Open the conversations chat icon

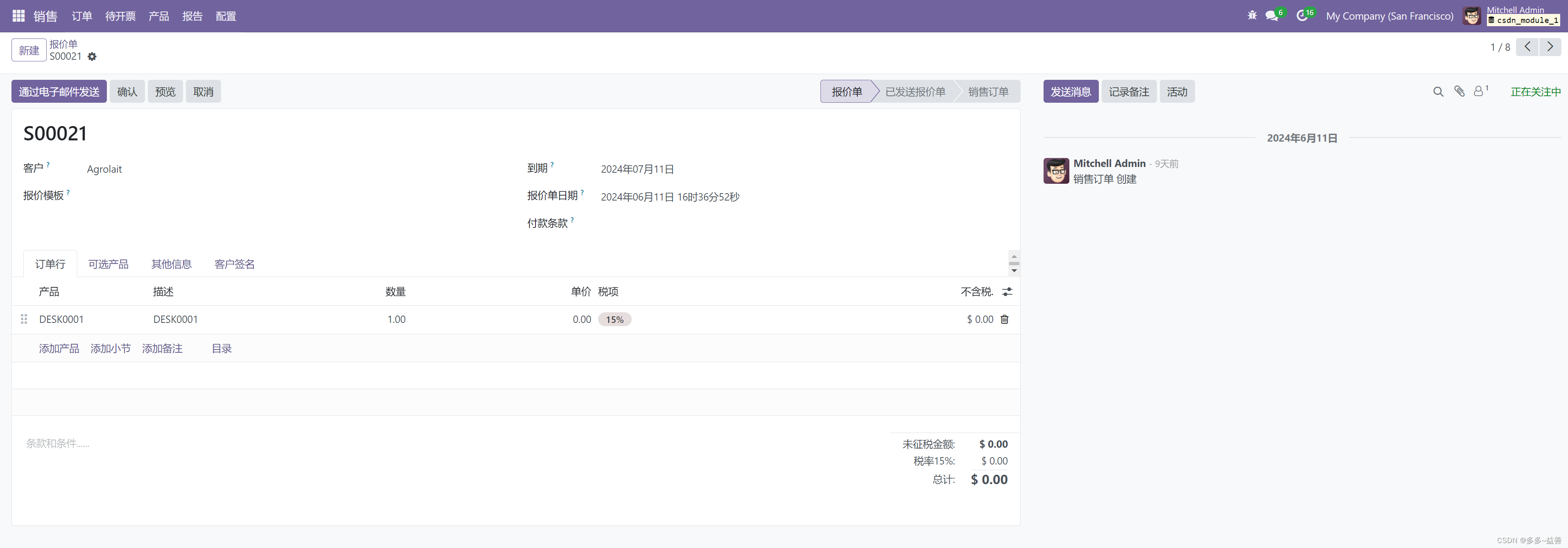click(x=1272, y=16)
